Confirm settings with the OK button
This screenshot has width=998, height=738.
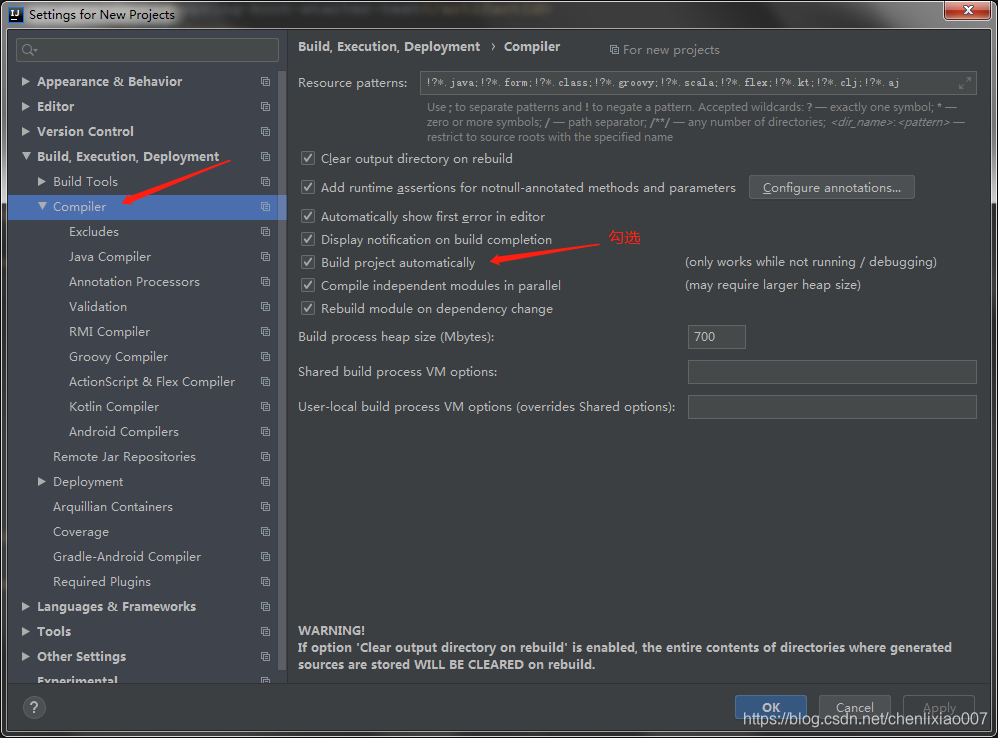pos(771,707)
